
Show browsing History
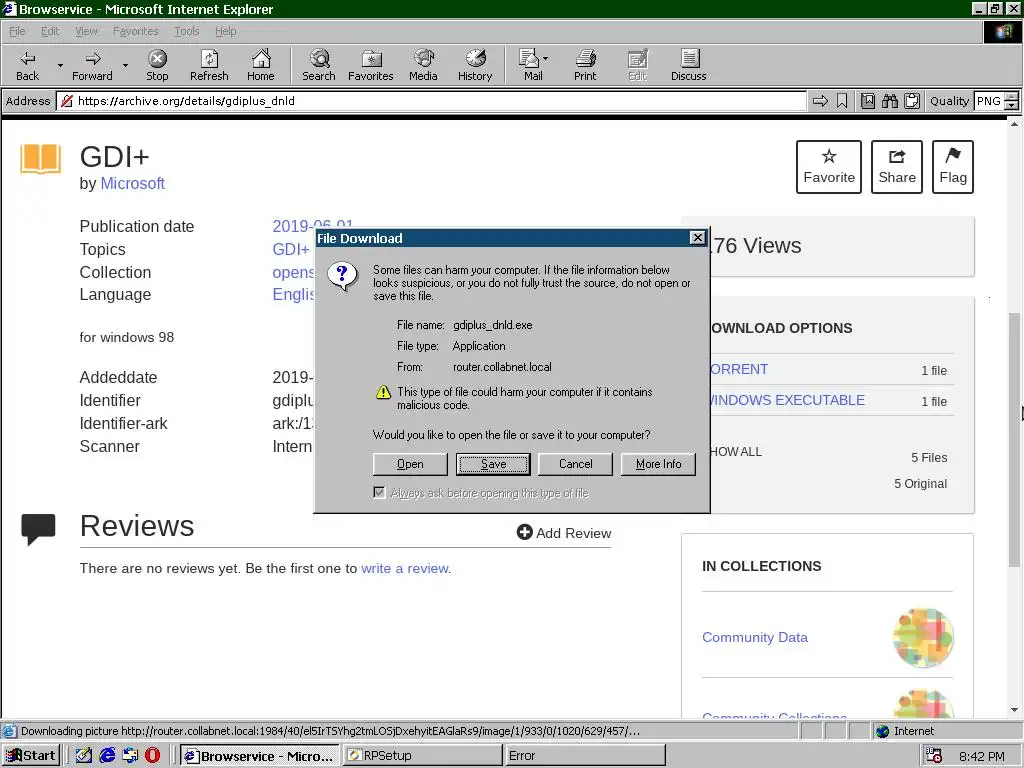point(475,65)
